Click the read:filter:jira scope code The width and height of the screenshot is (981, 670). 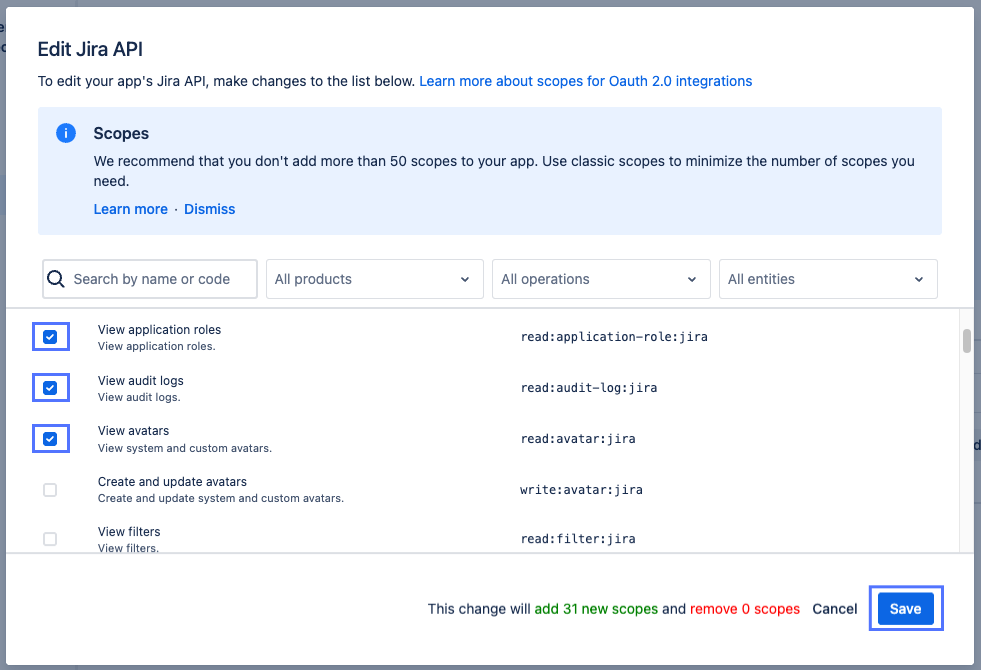[578, 539]
